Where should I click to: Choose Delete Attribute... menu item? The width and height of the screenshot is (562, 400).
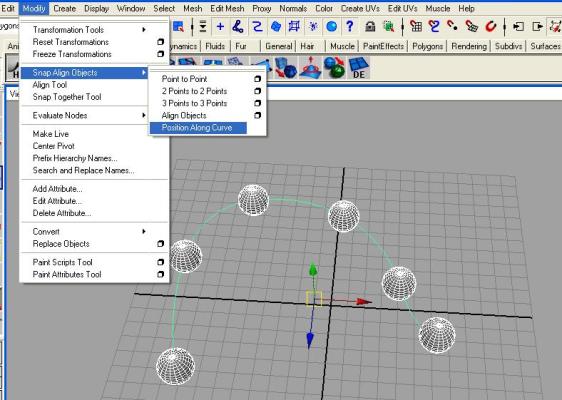tap(62, 213)
